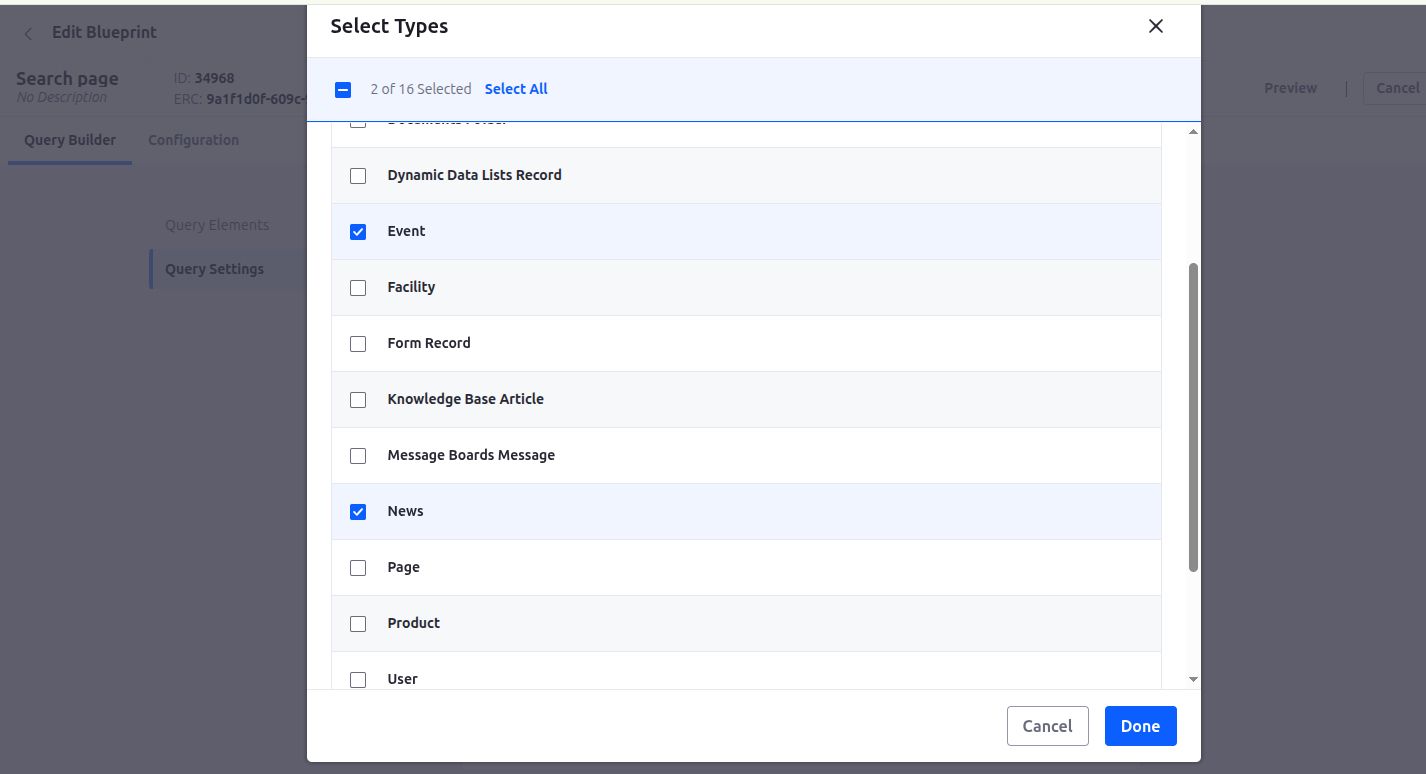
Task: Check the Dynamic Data Lists Record checkbox
Action: [358, 176]
